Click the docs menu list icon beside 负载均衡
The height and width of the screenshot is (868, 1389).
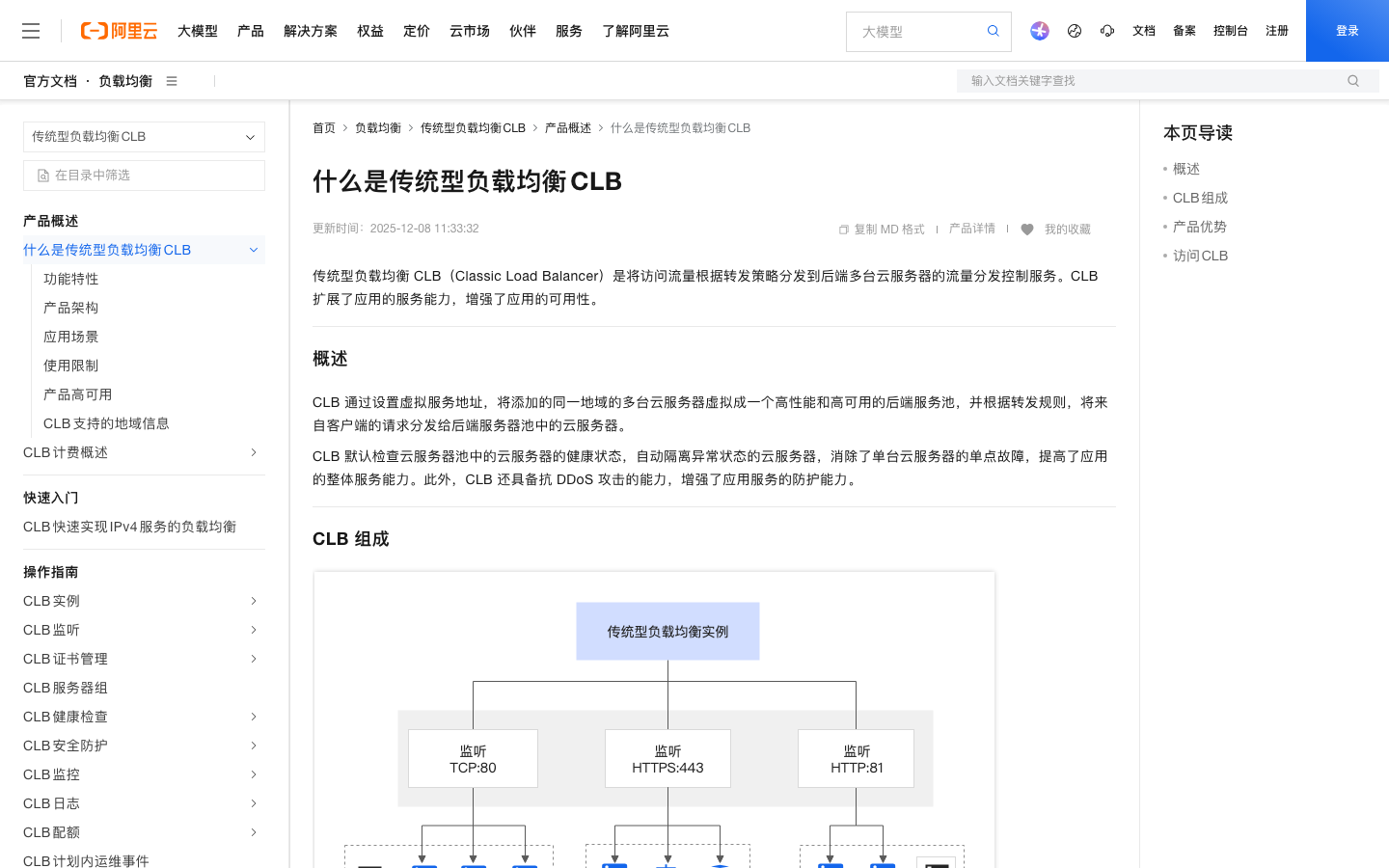click(172, 81)
